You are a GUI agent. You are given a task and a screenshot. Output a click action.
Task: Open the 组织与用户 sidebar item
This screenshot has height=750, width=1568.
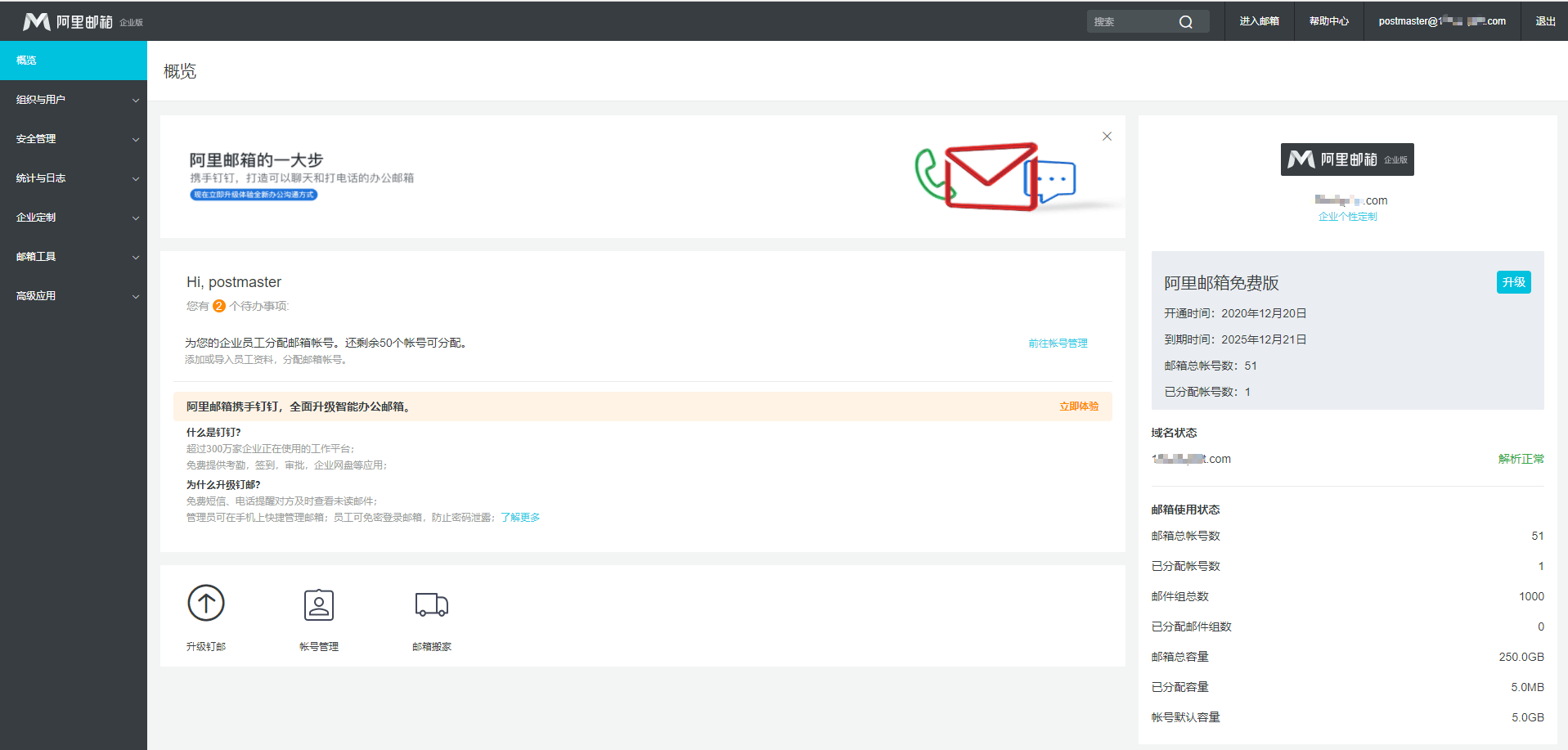[74, 100]
